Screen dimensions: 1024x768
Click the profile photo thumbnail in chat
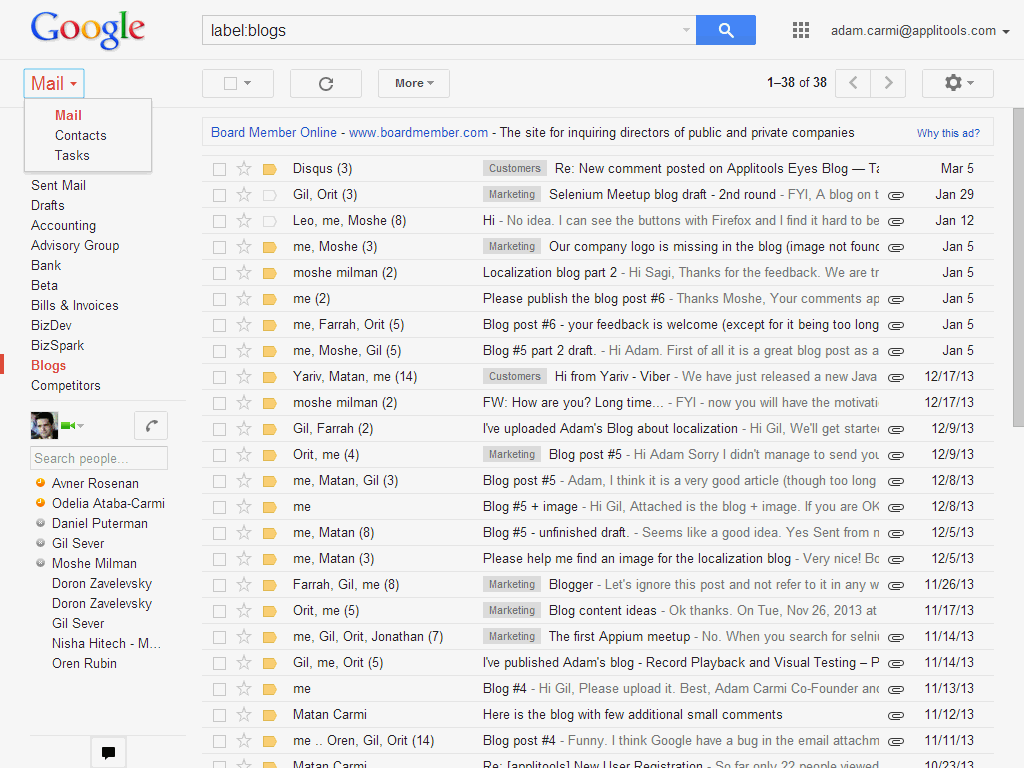44,426
